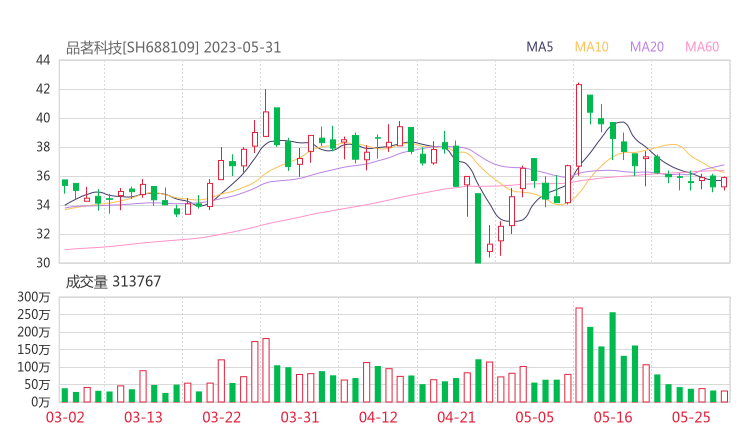Click the 40 price axis label
Screen dimensions: 740x440
pos(43,118)
